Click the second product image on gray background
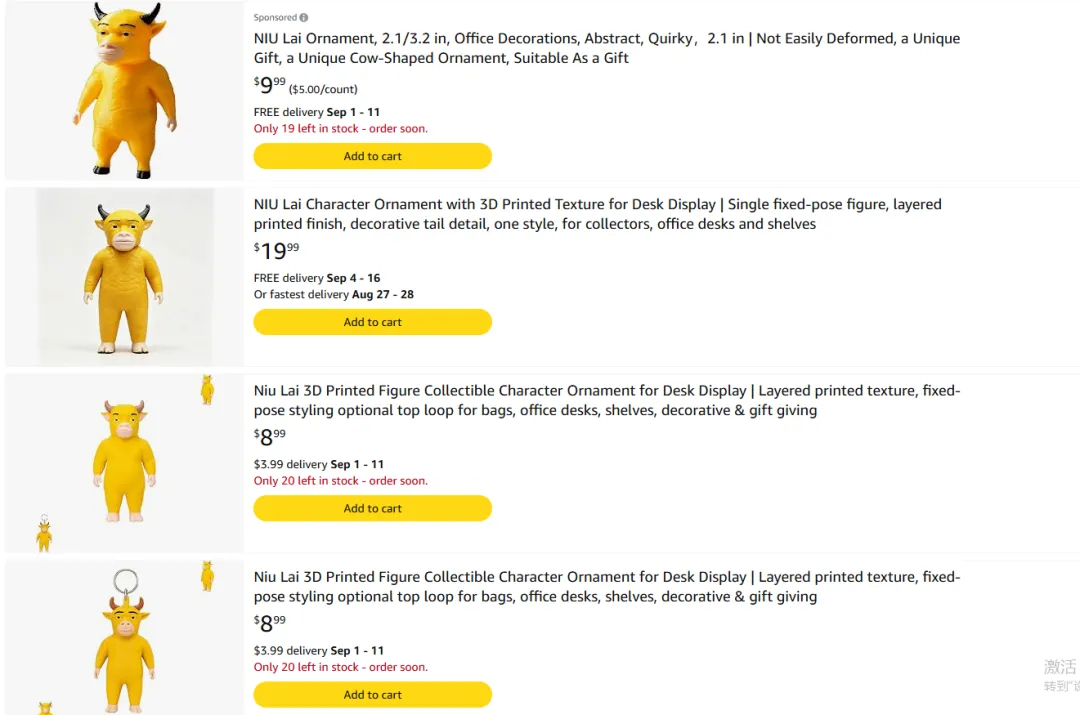Viewport: 1080px width, 715px height. pyautogui.click(x=125, y=277)
